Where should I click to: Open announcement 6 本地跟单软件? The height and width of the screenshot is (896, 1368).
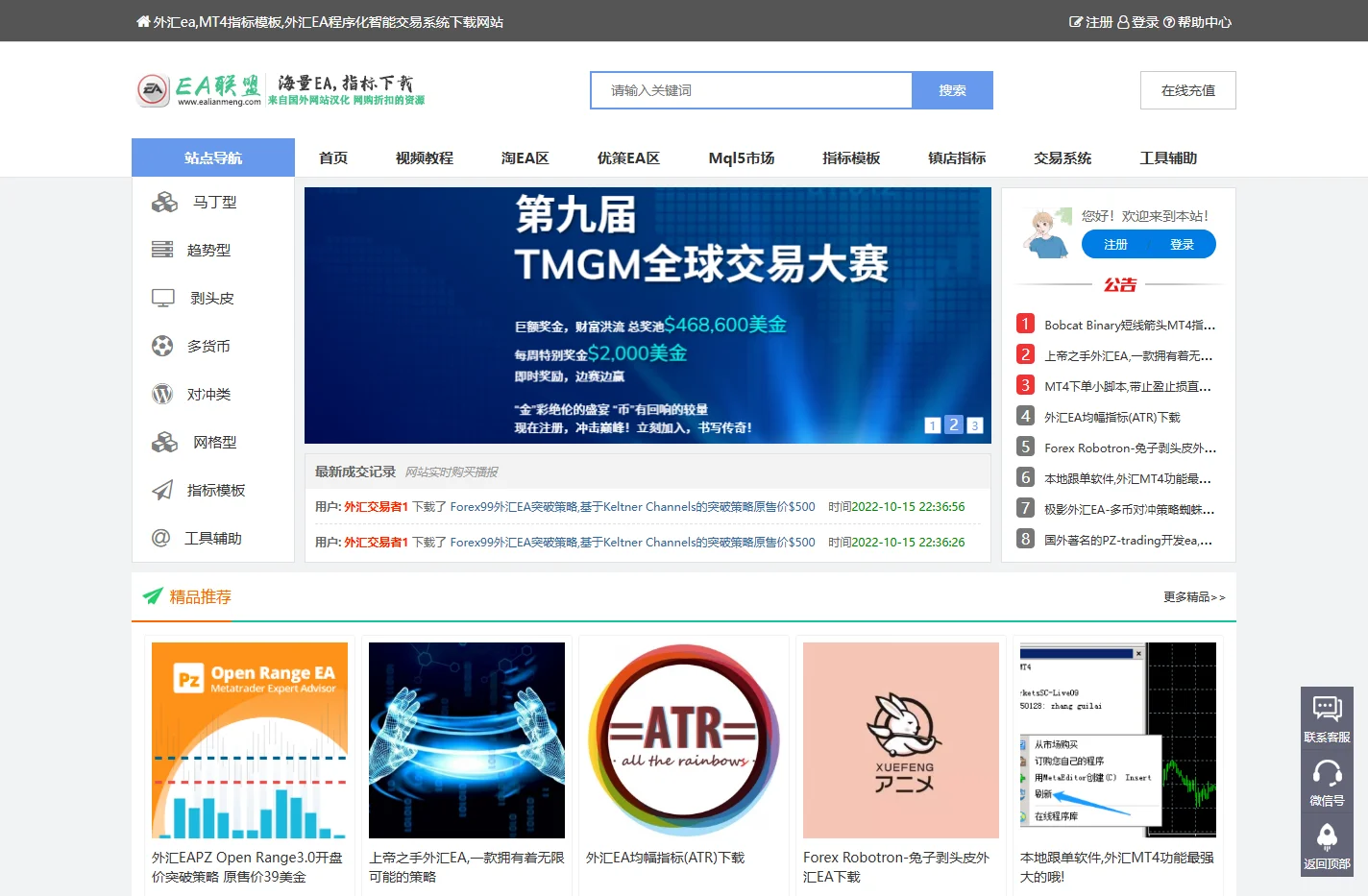point(1128,478)
